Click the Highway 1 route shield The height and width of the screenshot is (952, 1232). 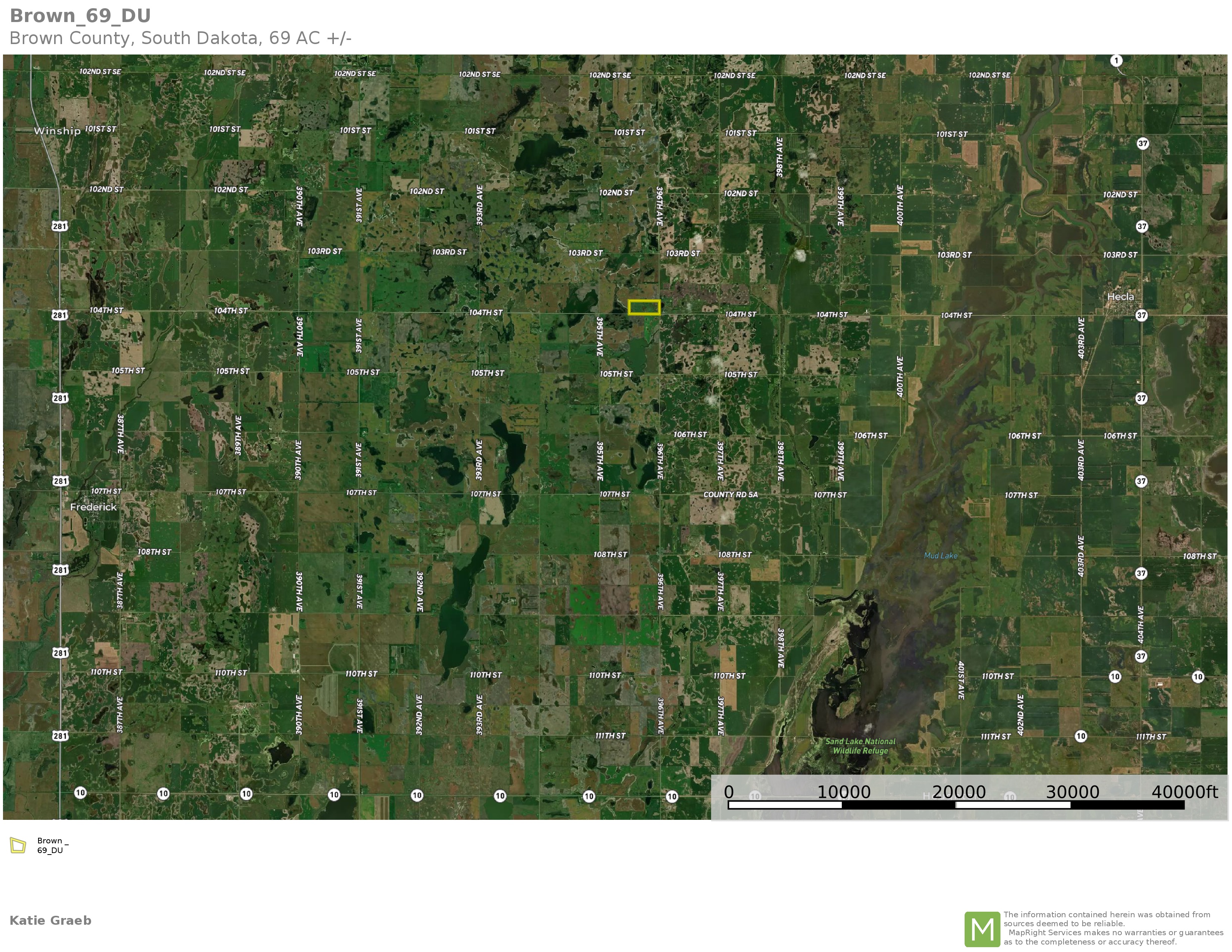(x=1116, y=60)
